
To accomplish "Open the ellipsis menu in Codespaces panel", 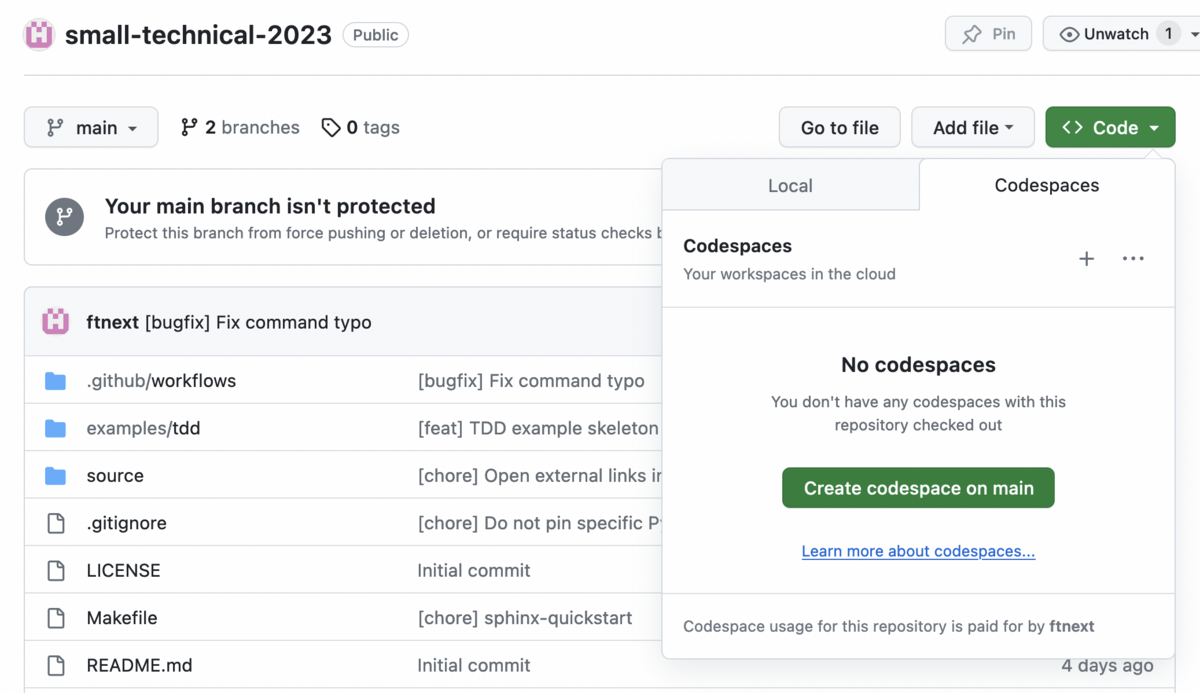I will tap(1133, 258).
